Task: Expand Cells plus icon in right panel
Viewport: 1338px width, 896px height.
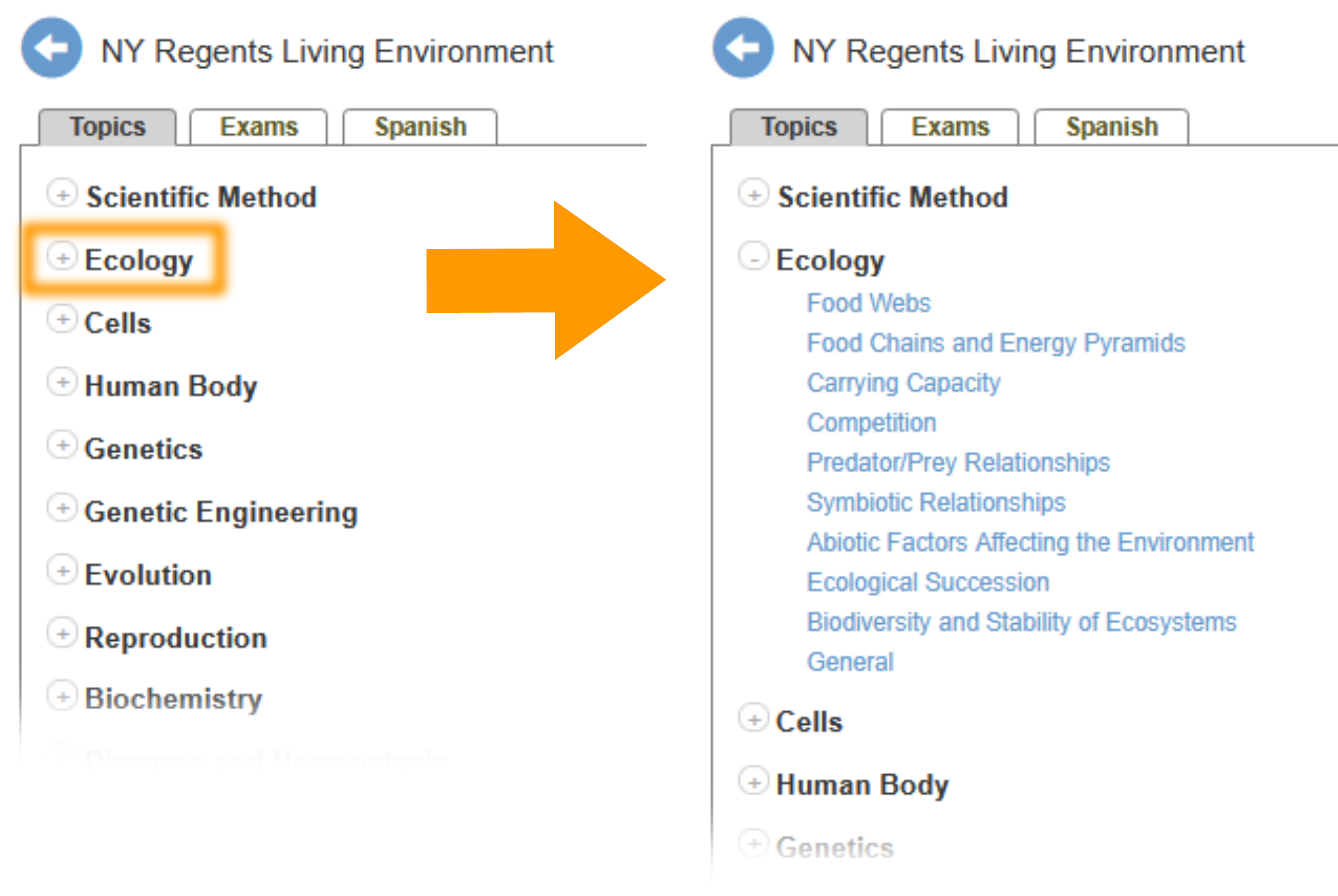Action: pos(754,719)
